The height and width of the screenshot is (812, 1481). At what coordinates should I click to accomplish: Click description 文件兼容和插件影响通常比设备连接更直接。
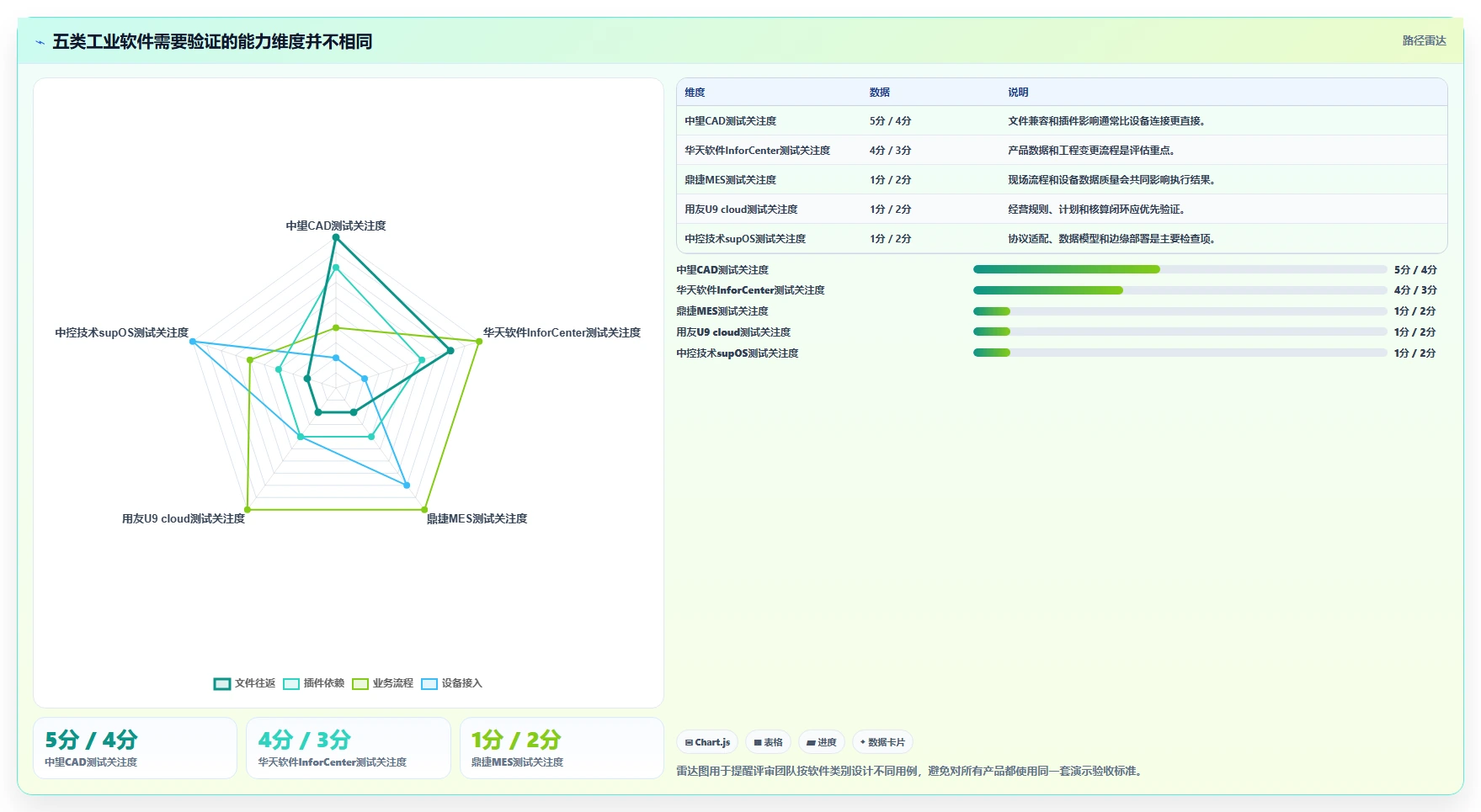(x=1109, y=121)
